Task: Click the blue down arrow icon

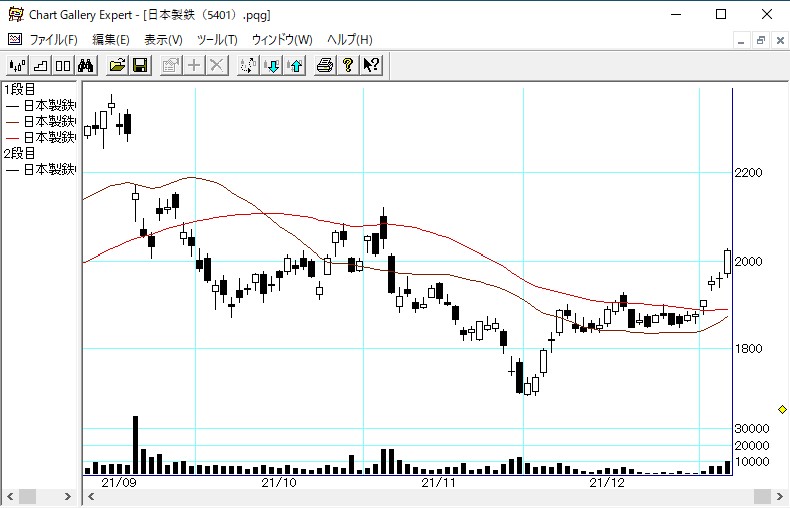Action: pyautogui.click(x=272, y=66)
